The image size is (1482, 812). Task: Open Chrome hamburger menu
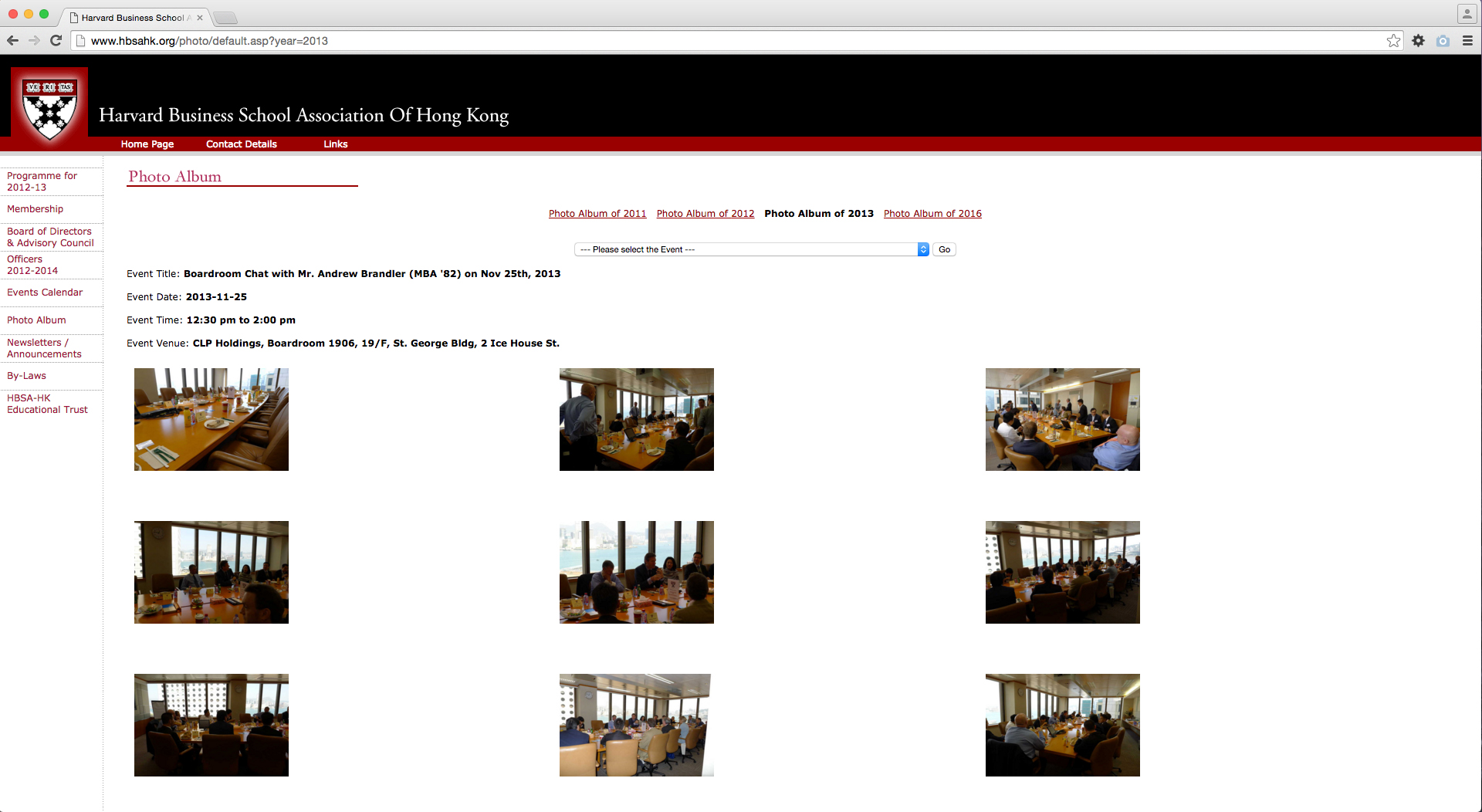1467,41
